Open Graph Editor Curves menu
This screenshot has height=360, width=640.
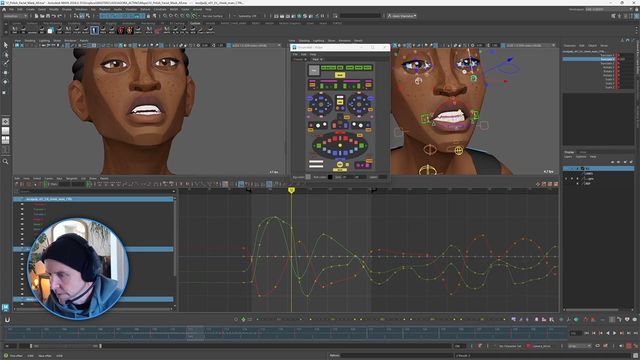point(49,178)
